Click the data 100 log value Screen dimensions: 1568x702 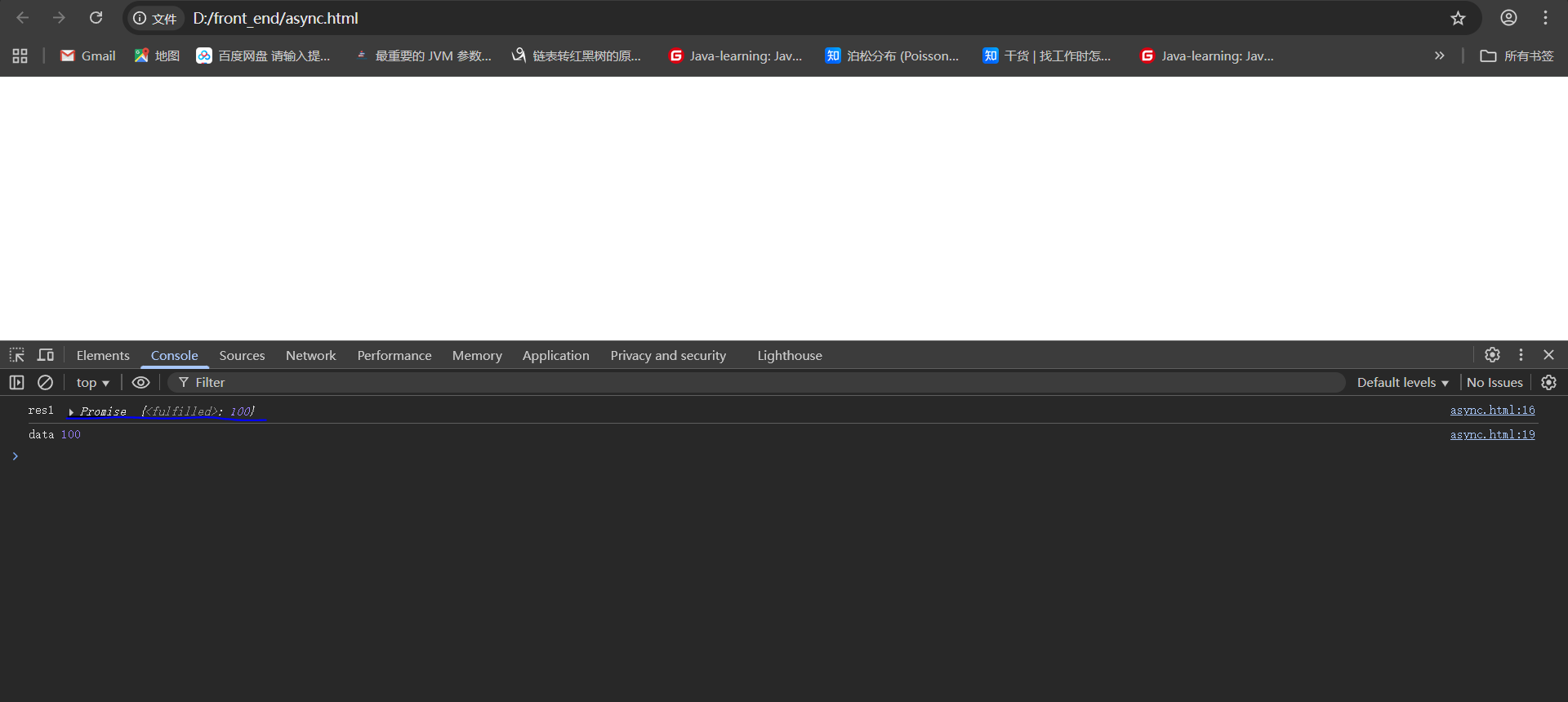coord(71,435)
